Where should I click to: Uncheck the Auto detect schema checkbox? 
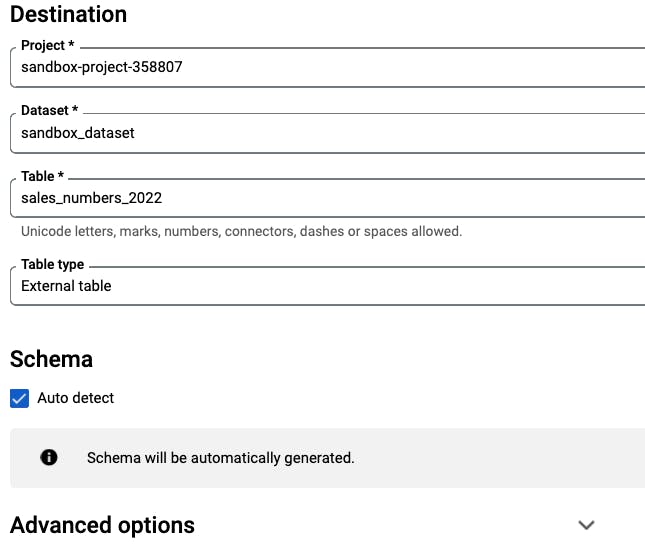click(19, 398)
